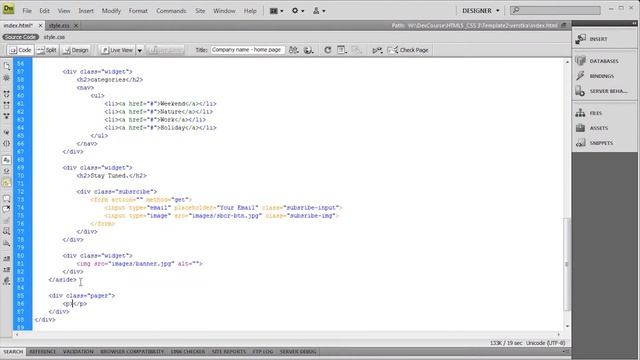Click Preview in Browser globe icon

click(x=309, y=50)
